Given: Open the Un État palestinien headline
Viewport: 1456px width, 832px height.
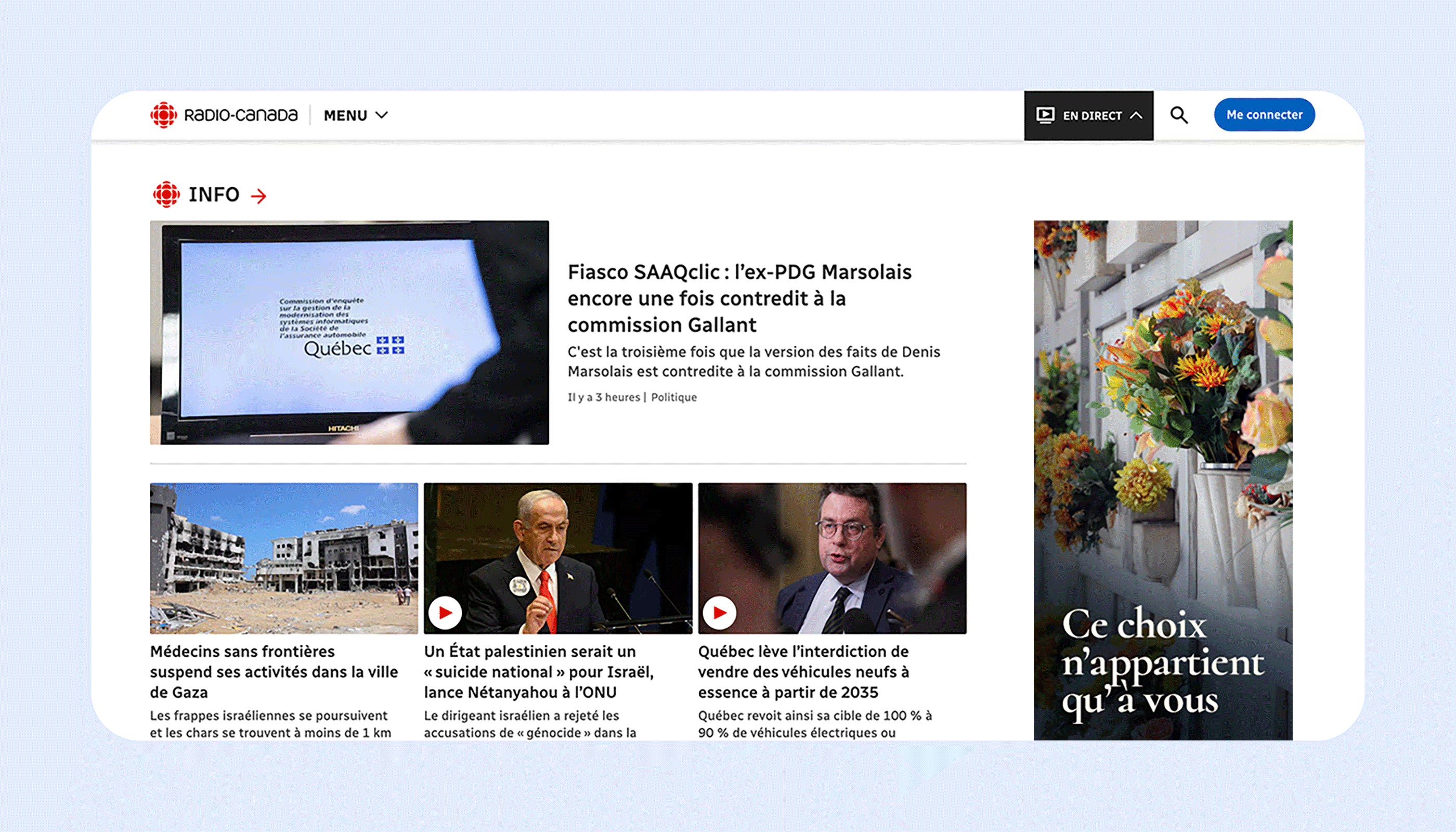Looking at the screenshot, I should [x=539, y=672].
